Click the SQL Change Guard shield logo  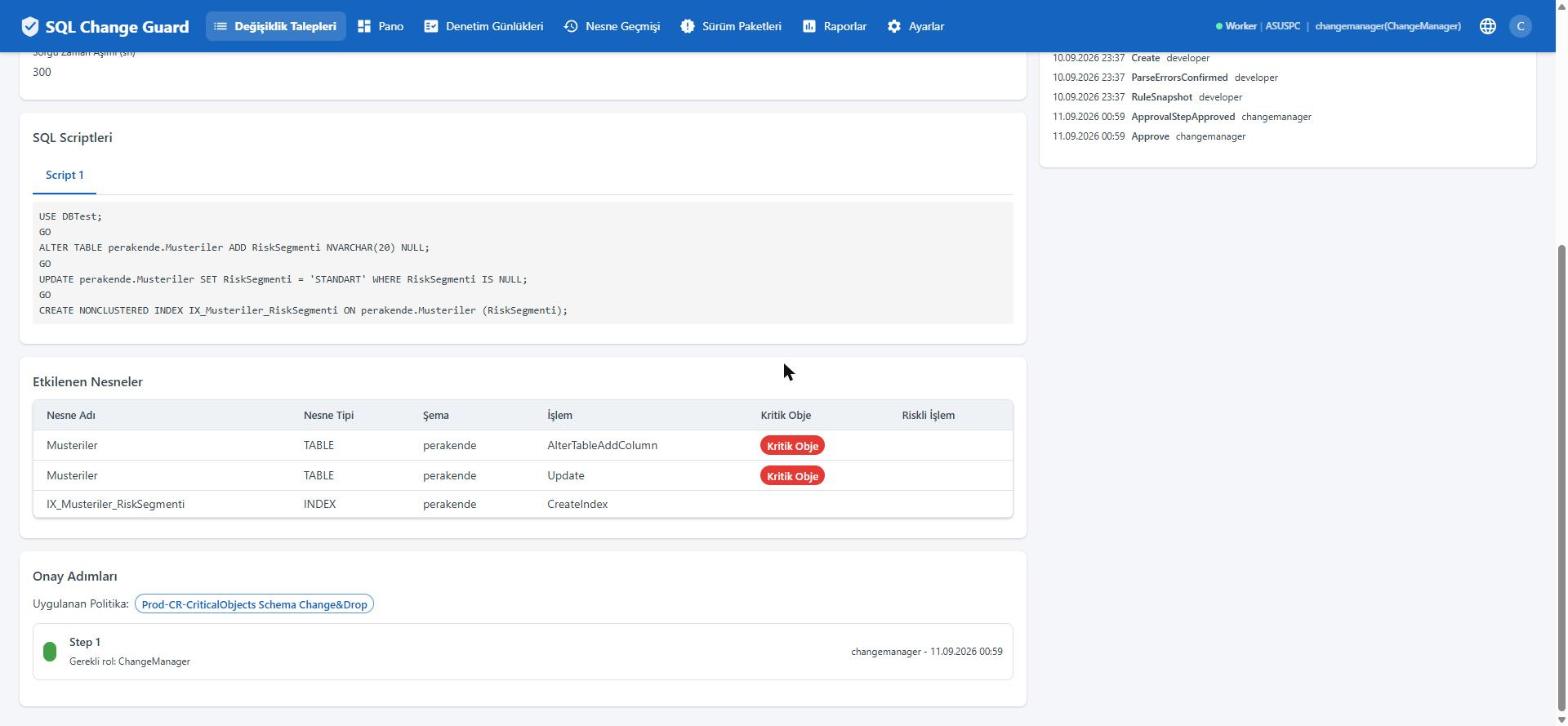30,27
